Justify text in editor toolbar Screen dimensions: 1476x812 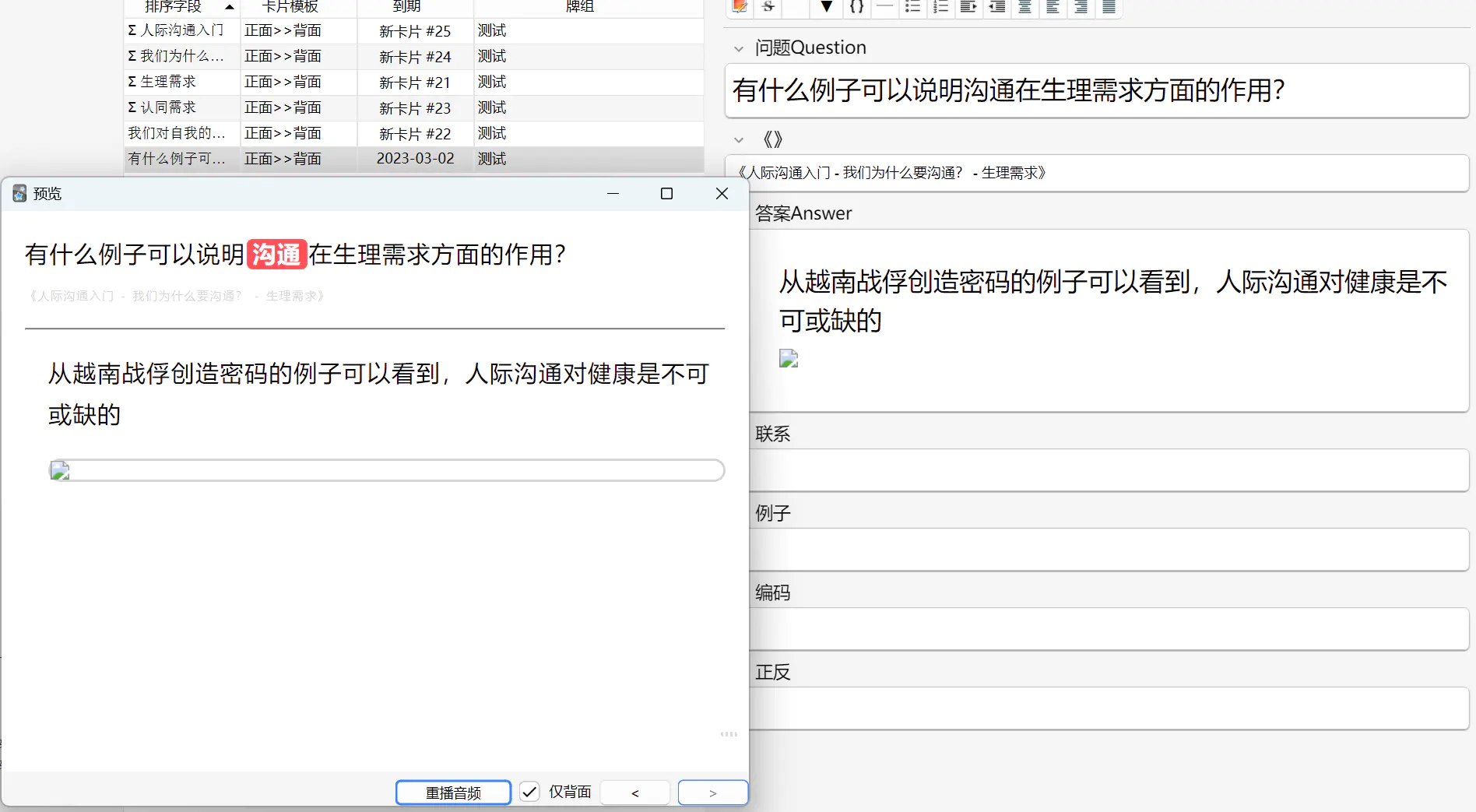[x=1109, y=7]
